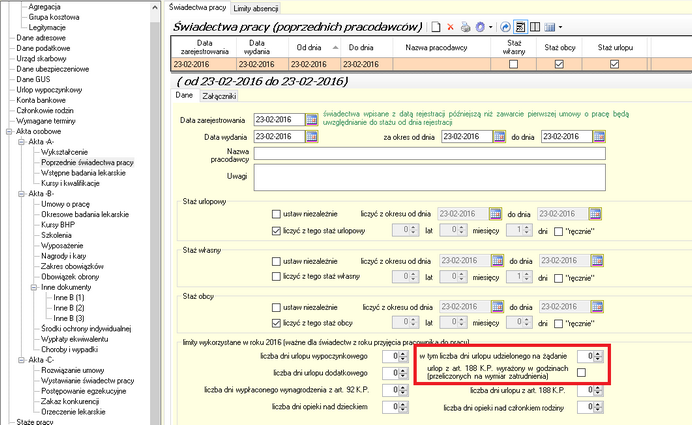The width and height of the screenshot is (692, 425).
Task: Check 'ręcznie' in Staż urlopowy
Action: tap(558, 231)
